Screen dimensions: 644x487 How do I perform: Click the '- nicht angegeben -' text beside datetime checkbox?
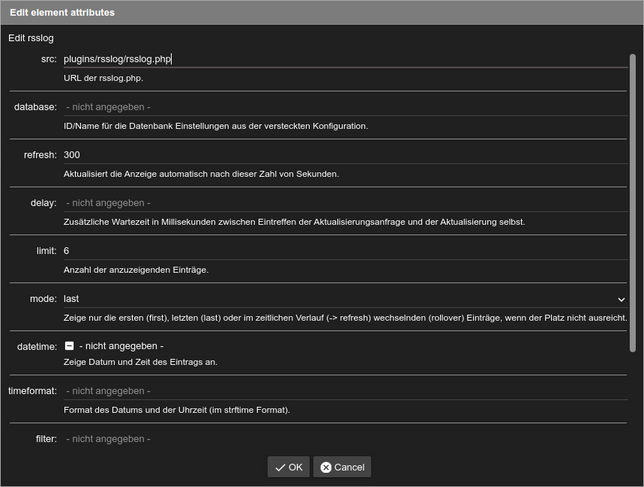(121, 346)
